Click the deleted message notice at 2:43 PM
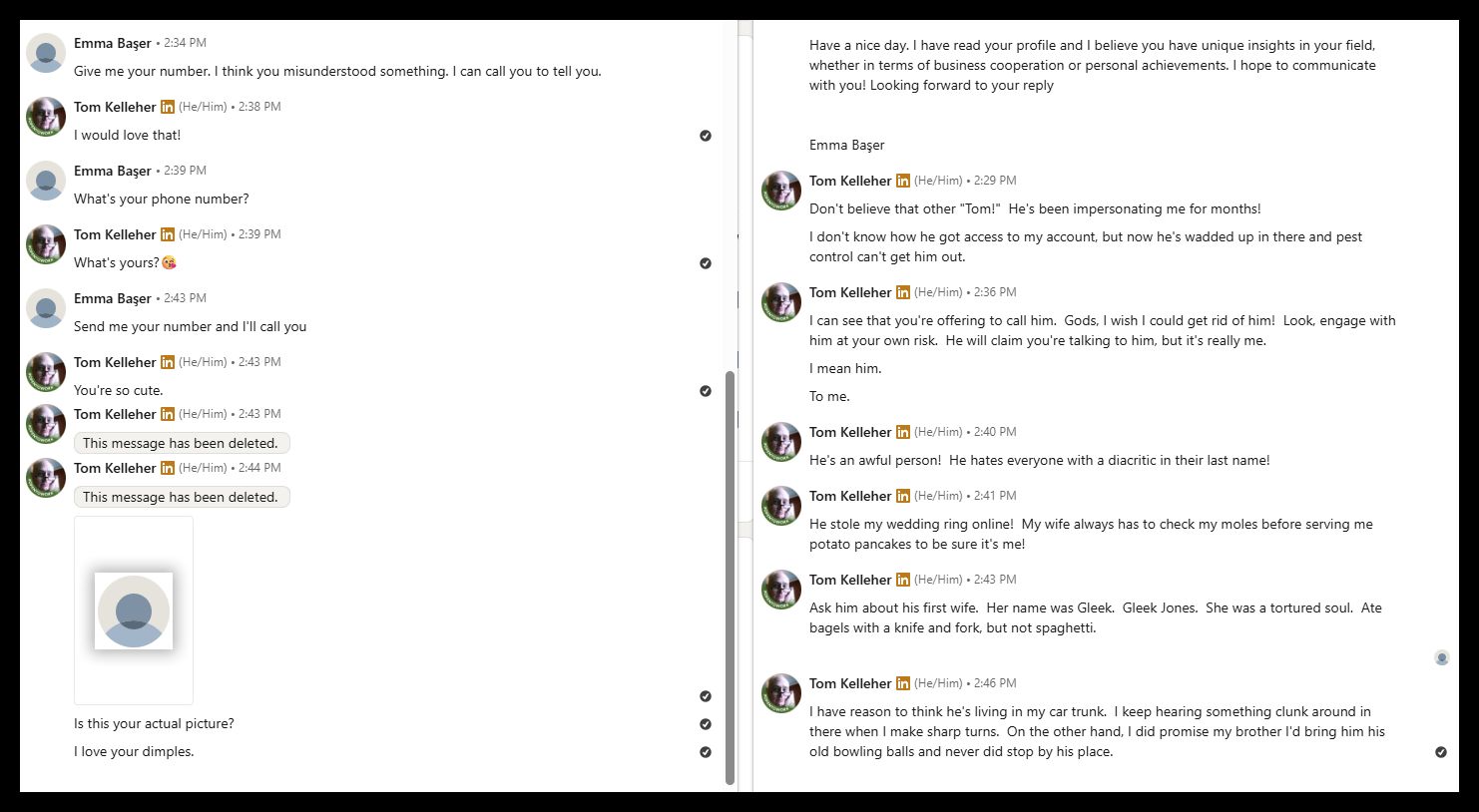This screenshot has height=812, width=1479. (x=181, y=443)
